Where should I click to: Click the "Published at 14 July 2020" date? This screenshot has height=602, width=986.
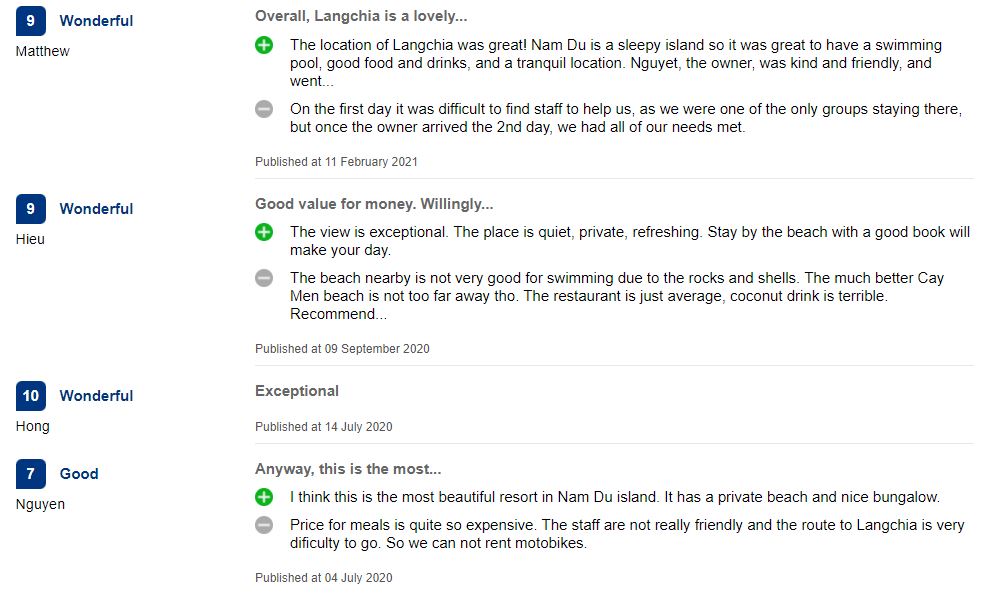pyautogui.click(x=323, y=427)
